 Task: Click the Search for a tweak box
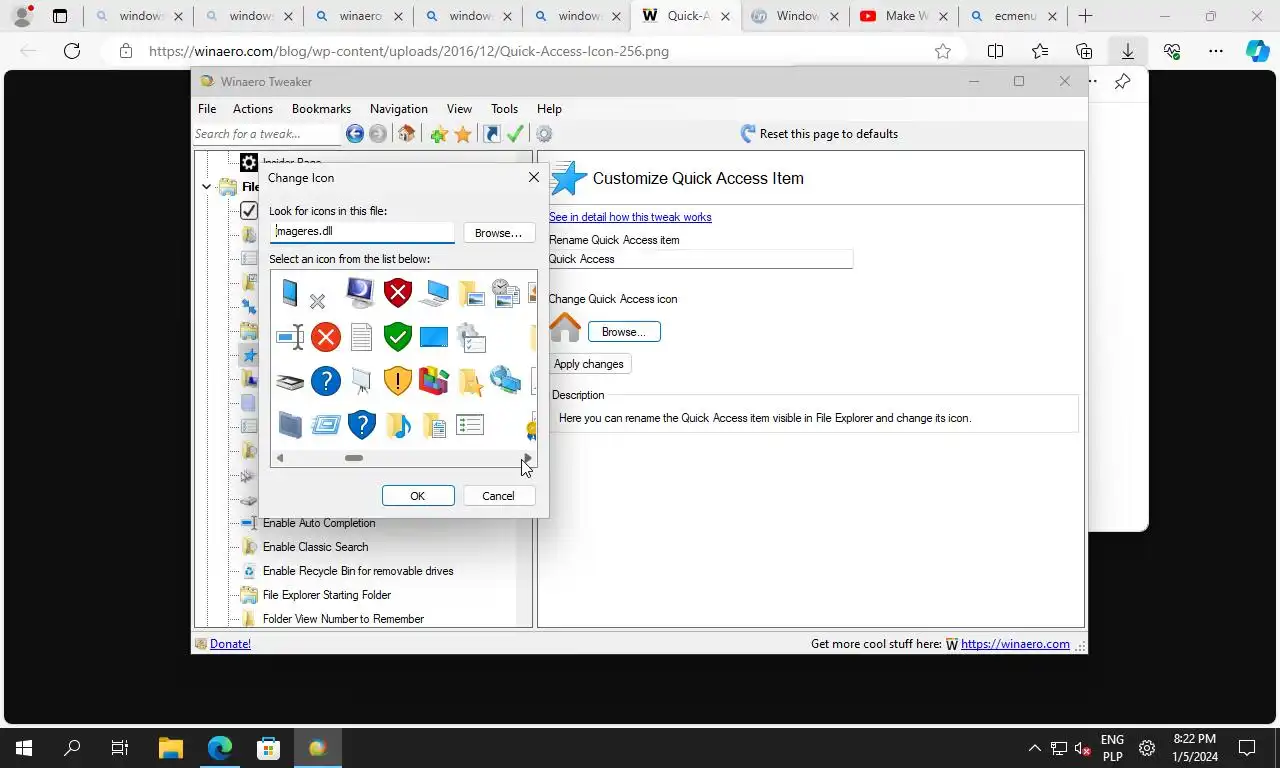pos(267,134)
